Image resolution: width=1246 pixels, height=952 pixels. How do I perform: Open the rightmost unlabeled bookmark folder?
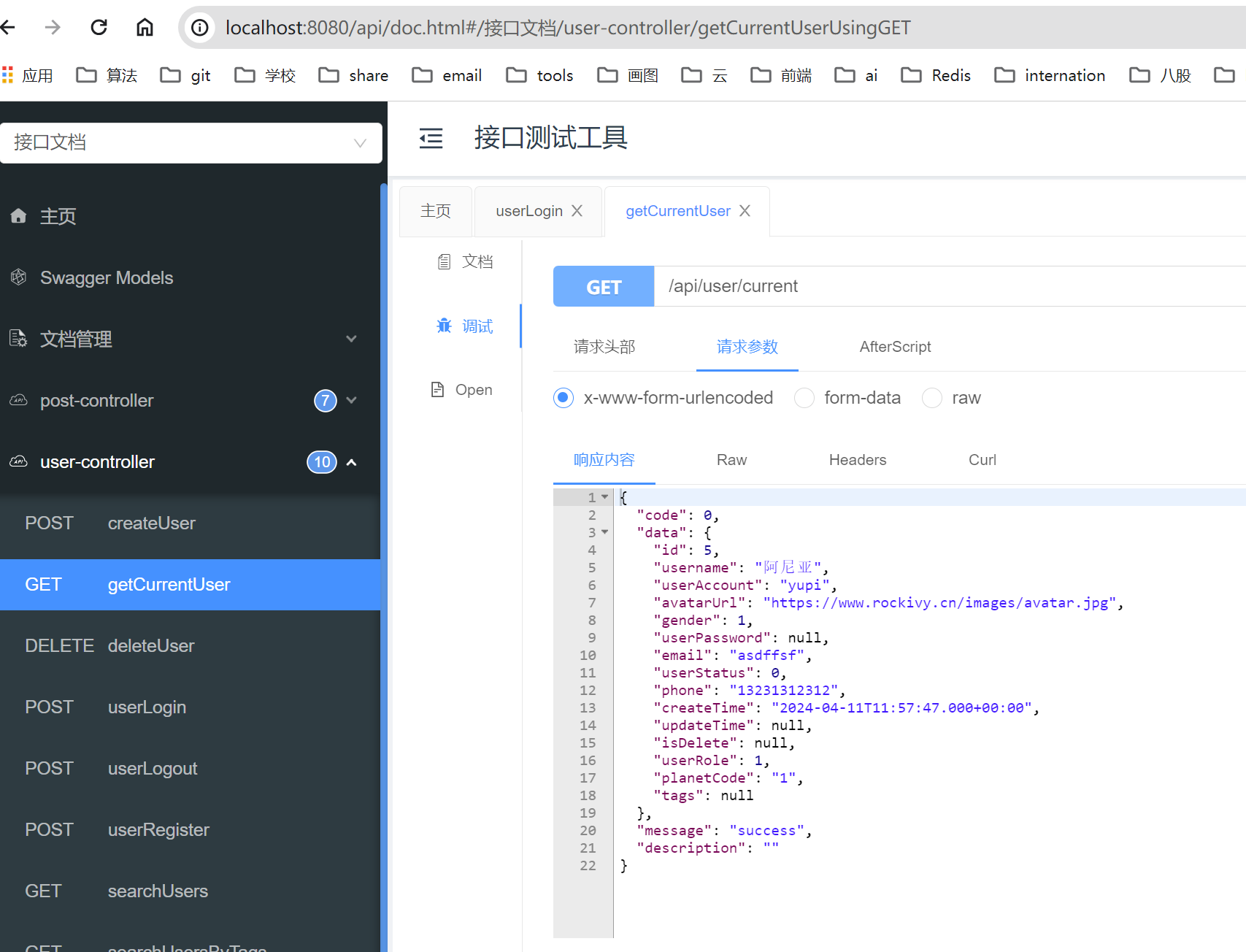coord(1224,75)
